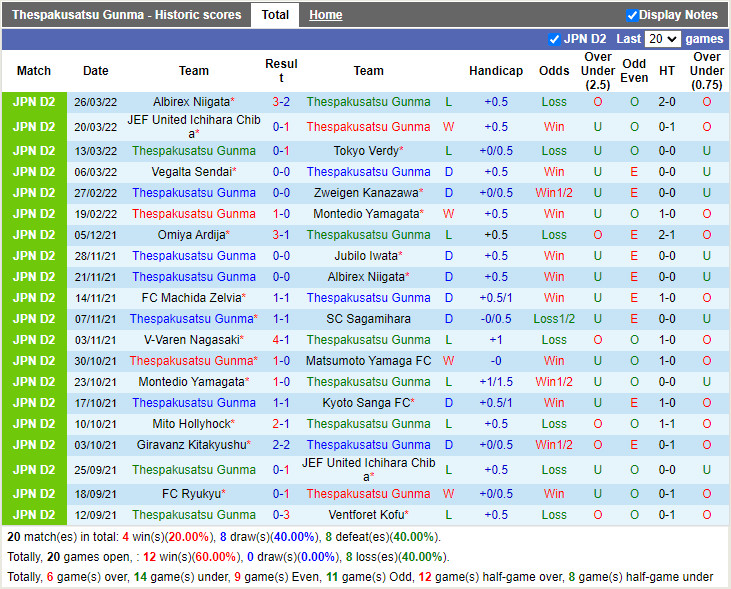731x589 pixels.
Task: Click the -0 handicap for Matsumoto Yamaga match
Action: (x=496, y=361)
